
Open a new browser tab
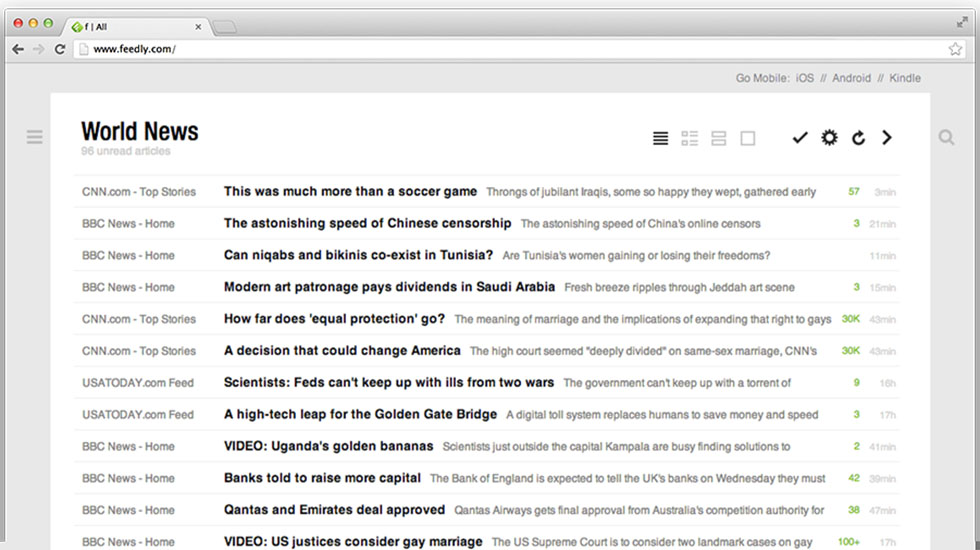[x=225, y=27]
